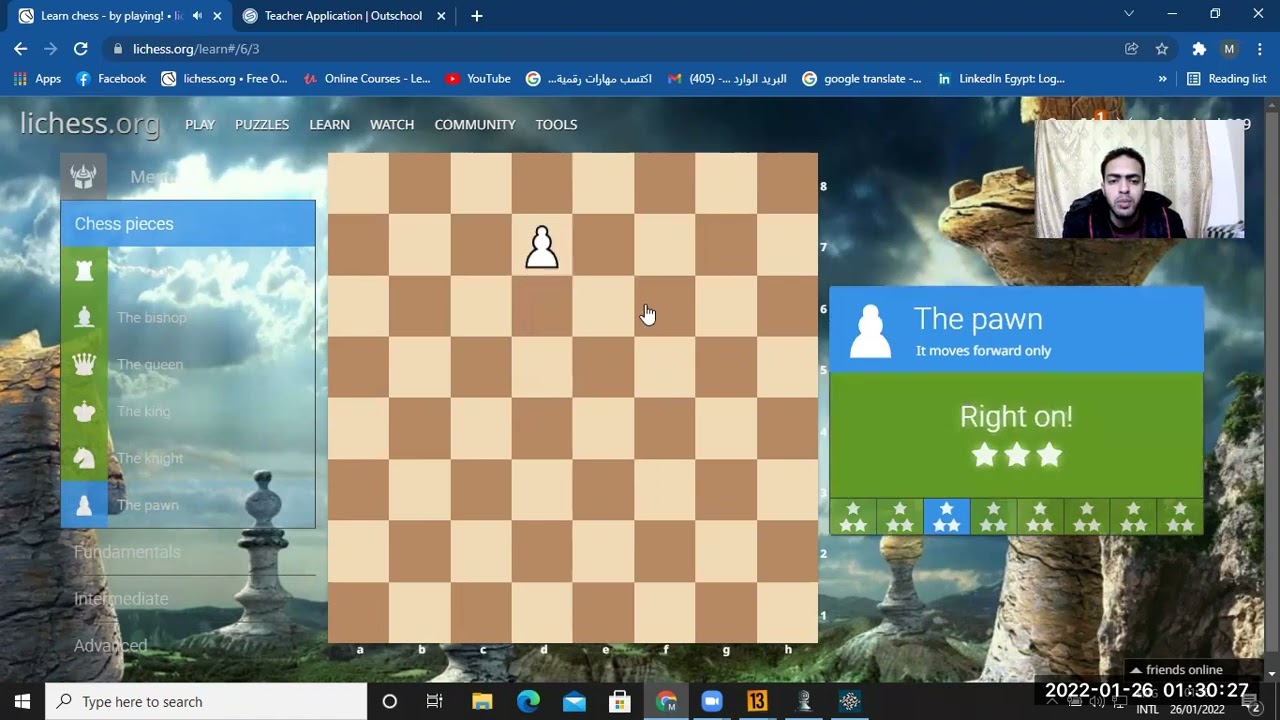Open The bishop lesson
The image size is (1280, 720).
[x=151, y=317]
